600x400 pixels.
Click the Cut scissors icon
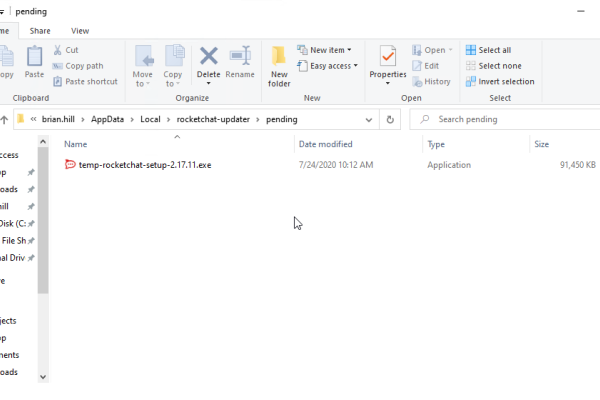(x=58, y=50)
